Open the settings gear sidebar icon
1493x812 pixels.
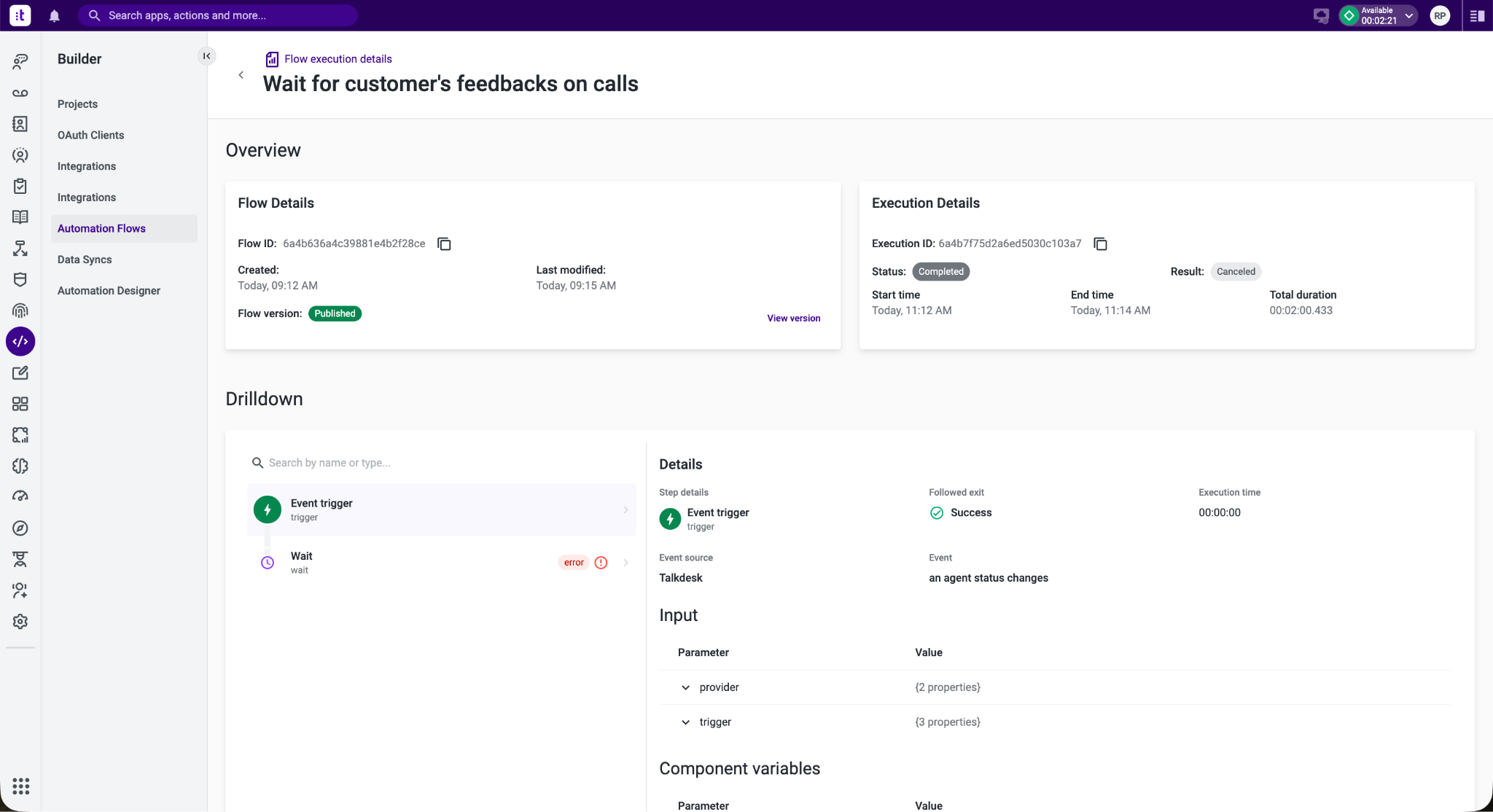pyautogui.click(x=20, y=622)
